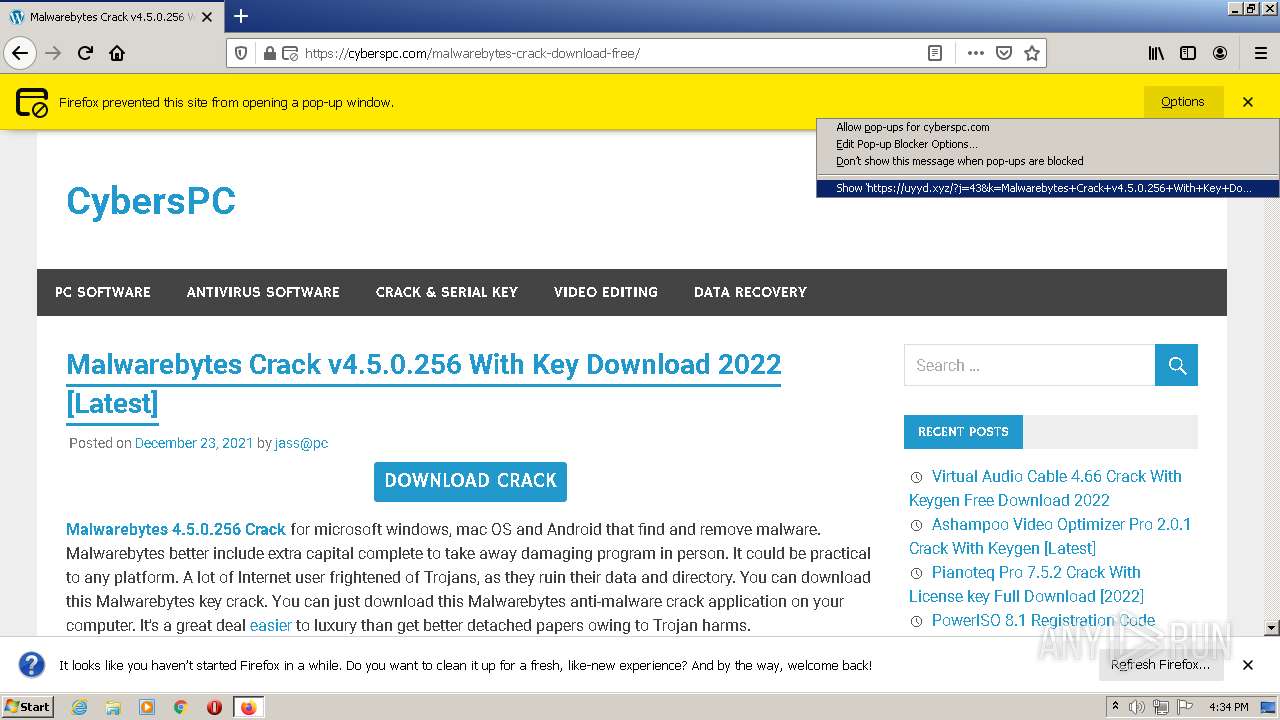
Task: Reload the current page
Action: coord(86,53)
